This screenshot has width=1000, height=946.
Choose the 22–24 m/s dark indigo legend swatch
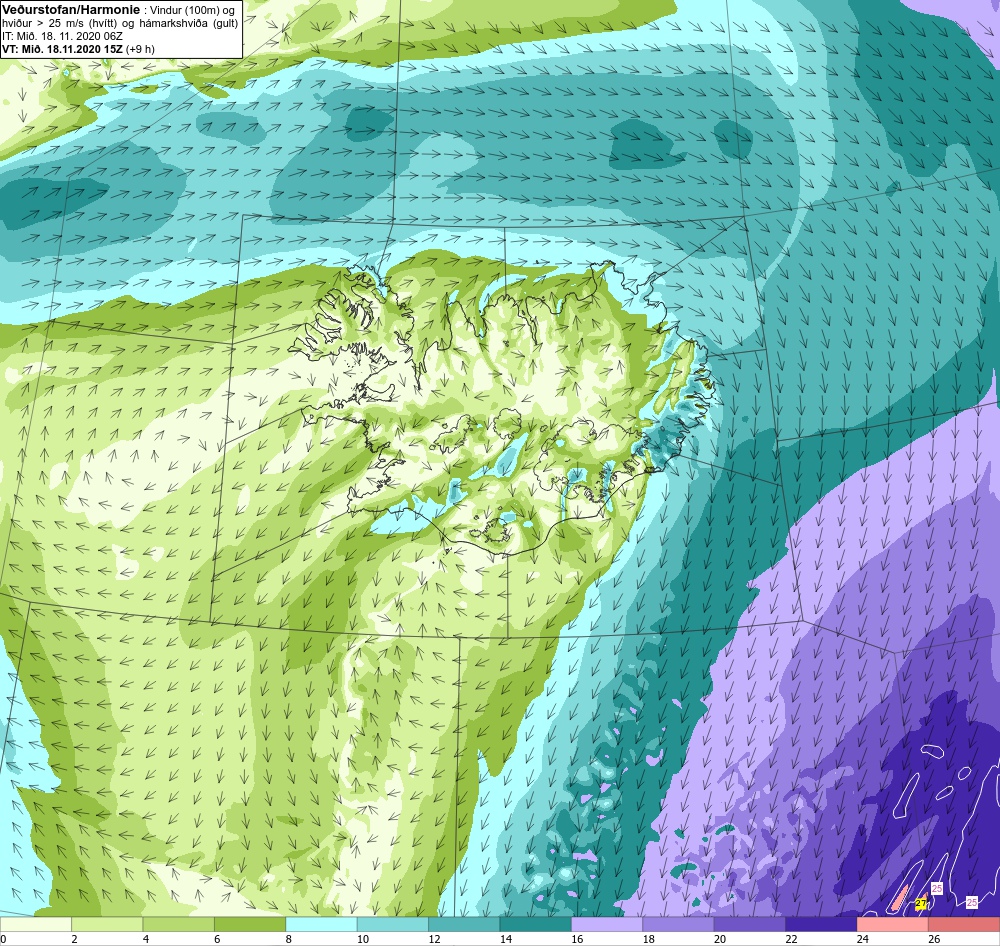click(821, 925)
